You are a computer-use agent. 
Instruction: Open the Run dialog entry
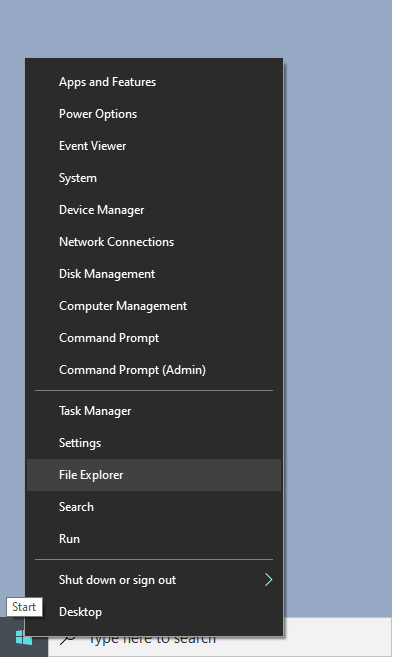(x=154, y=539)
